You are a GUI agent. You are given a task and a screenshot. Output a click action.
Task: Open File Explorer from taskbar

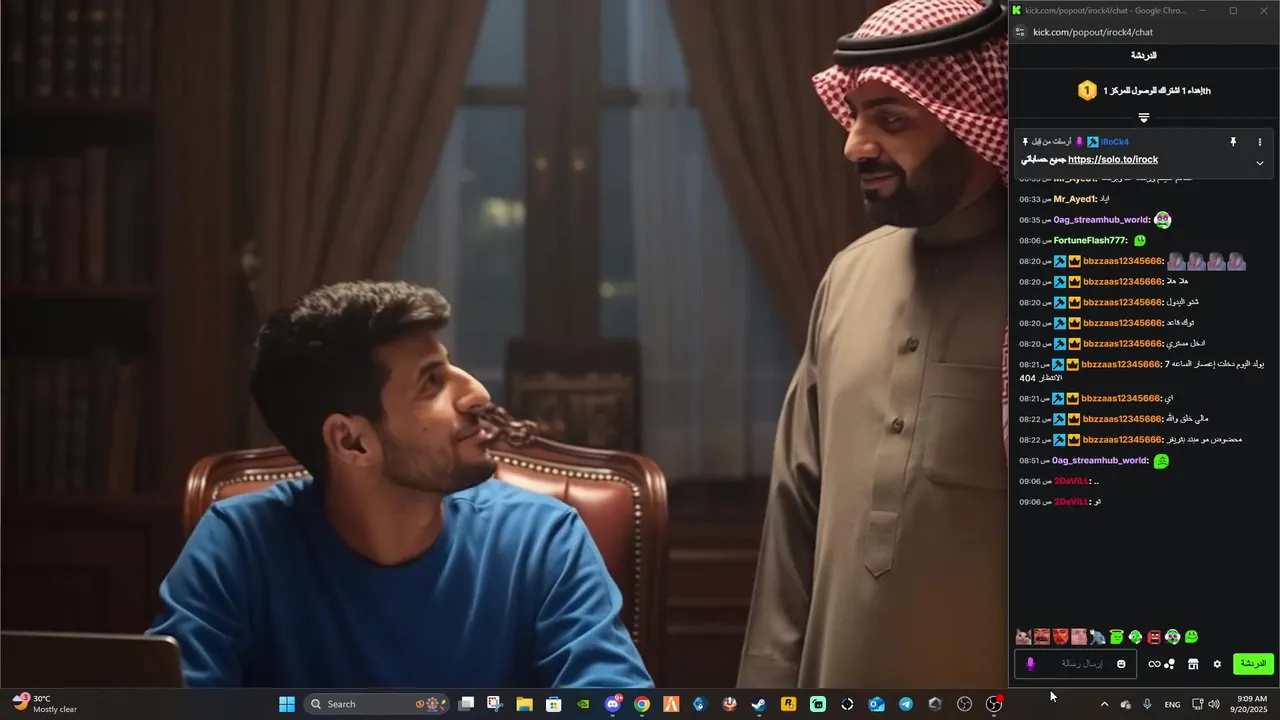[x=524, y=704]
